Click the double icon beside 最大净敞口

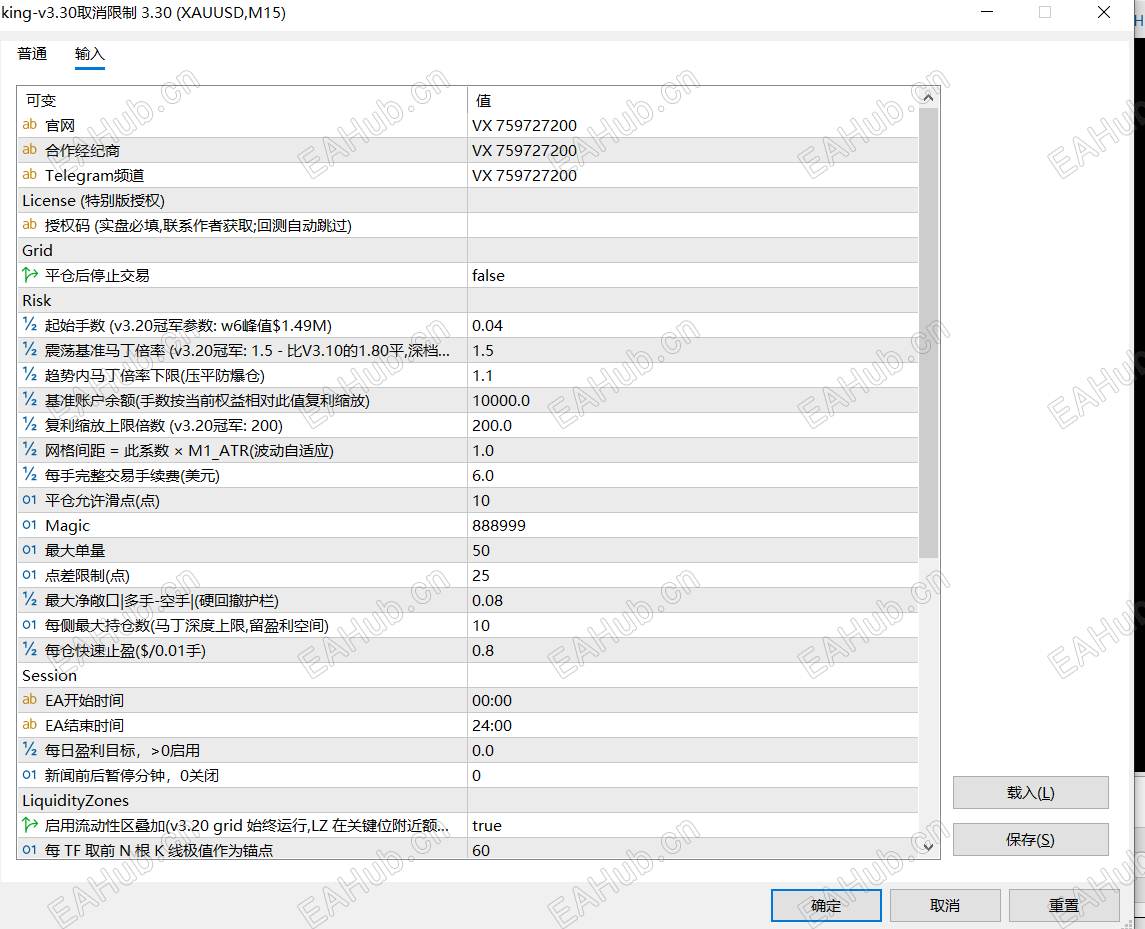pos(29,600)
